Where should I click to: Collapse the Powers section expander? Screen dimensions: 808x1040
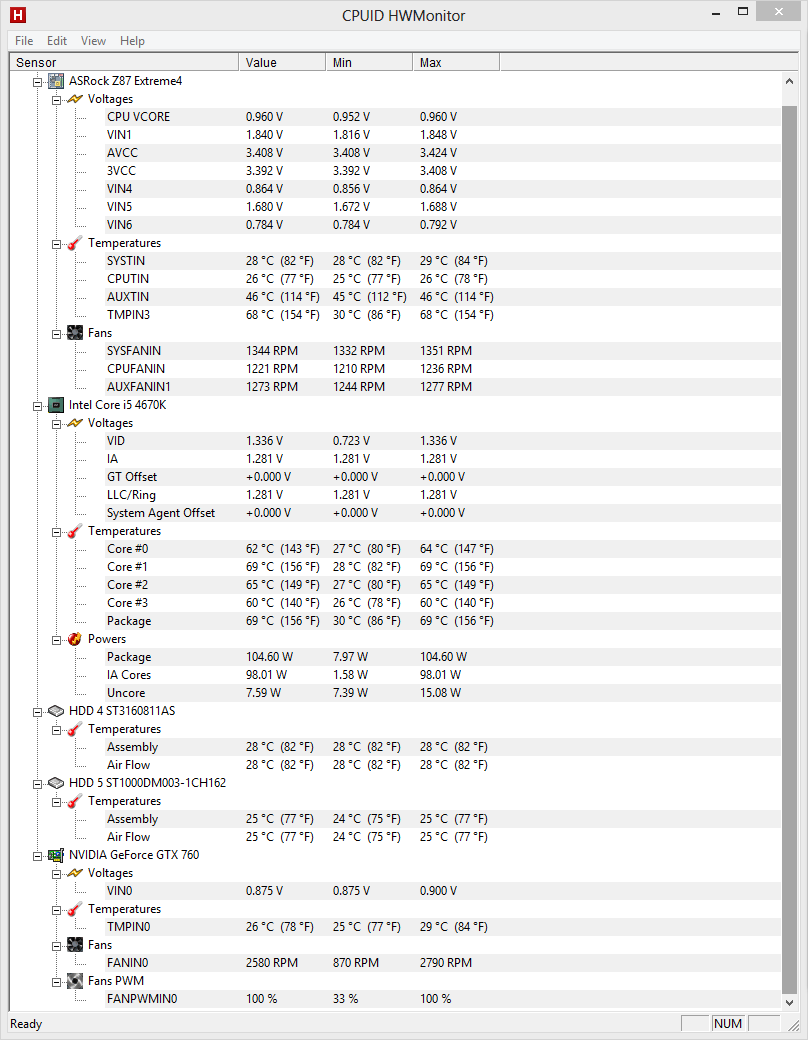pyautogui.click(x=56, y=639)
